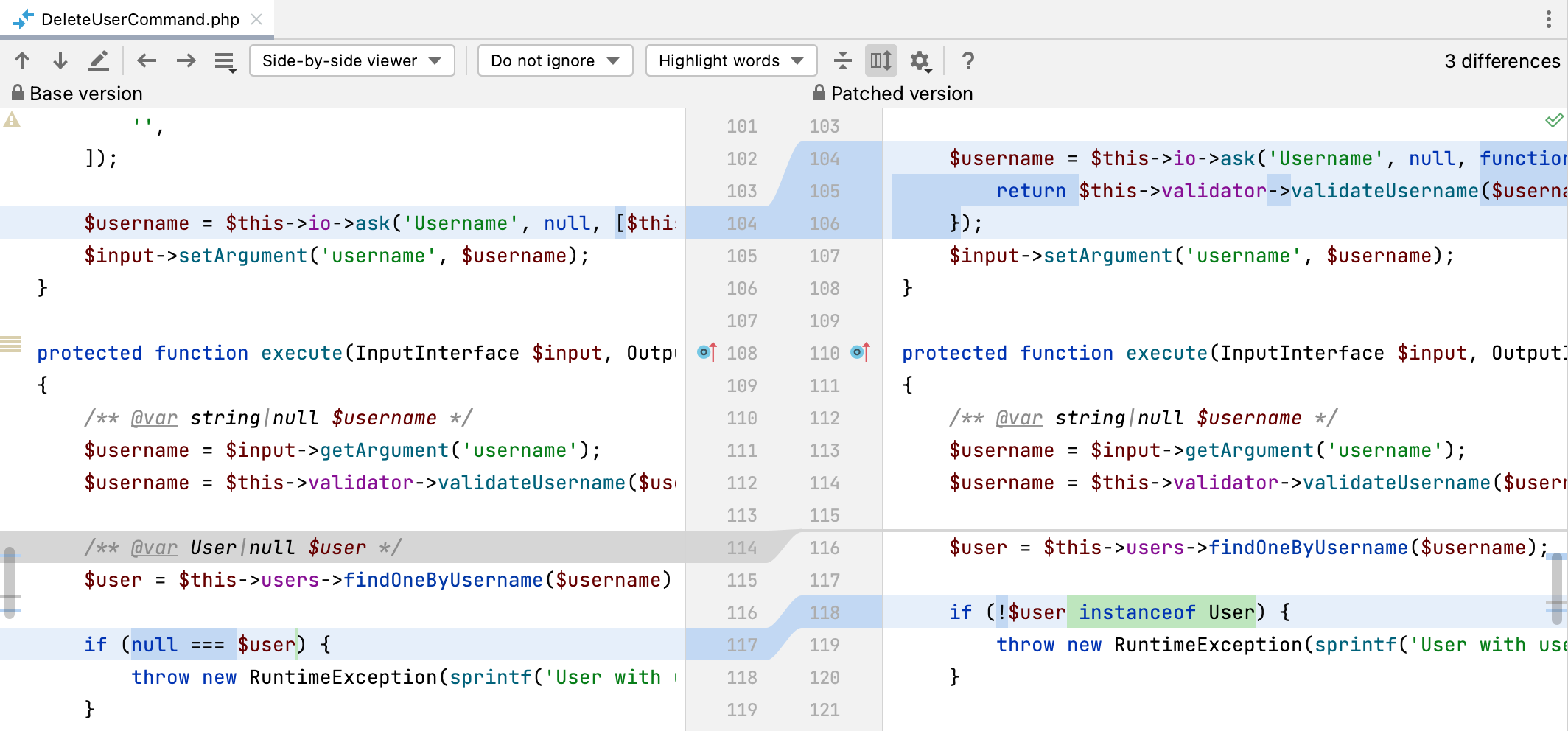1568x731 pixels.
Task: Click overriding method icon at line 110
Action: 861,352
